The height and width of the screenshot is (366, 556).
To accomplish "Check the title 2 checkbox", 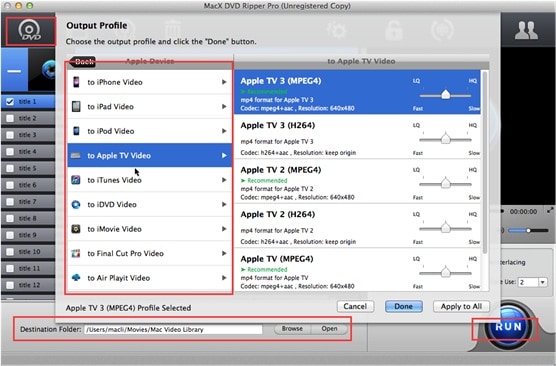I will coord(10,118).
